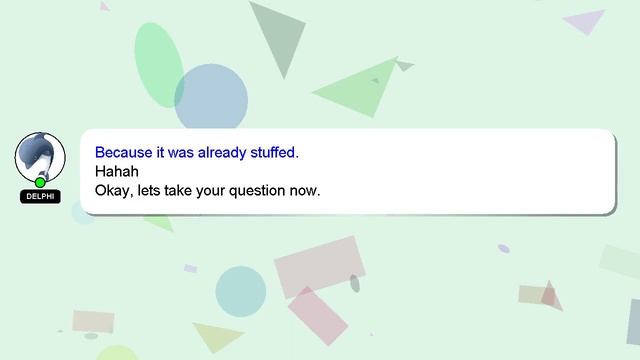Click the lavender triangle at top right
The image size is (640, 360).
(585, 22)
